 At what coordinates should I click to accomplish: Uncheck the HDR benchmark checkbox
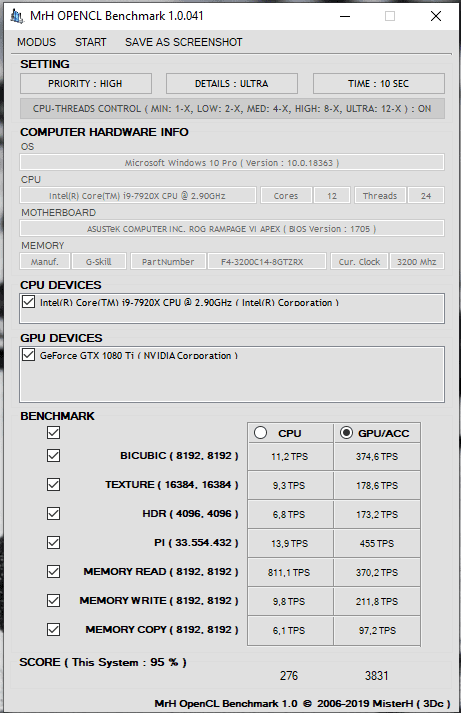pos(54,513)
